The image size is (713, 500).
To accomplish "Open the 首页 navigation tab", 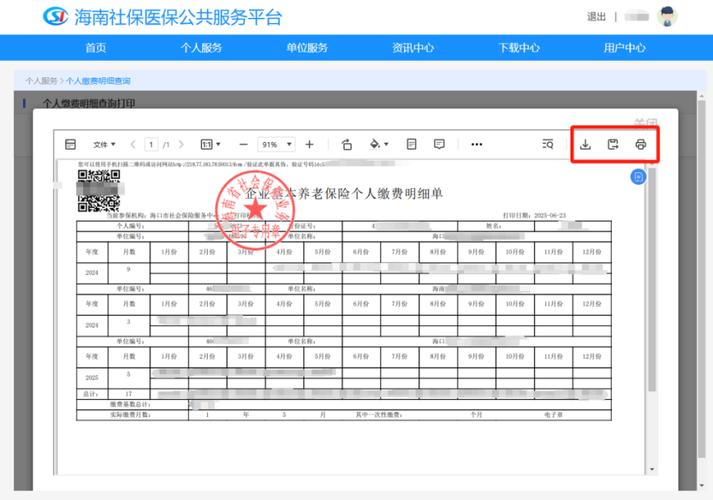I will tap(95, 48).
